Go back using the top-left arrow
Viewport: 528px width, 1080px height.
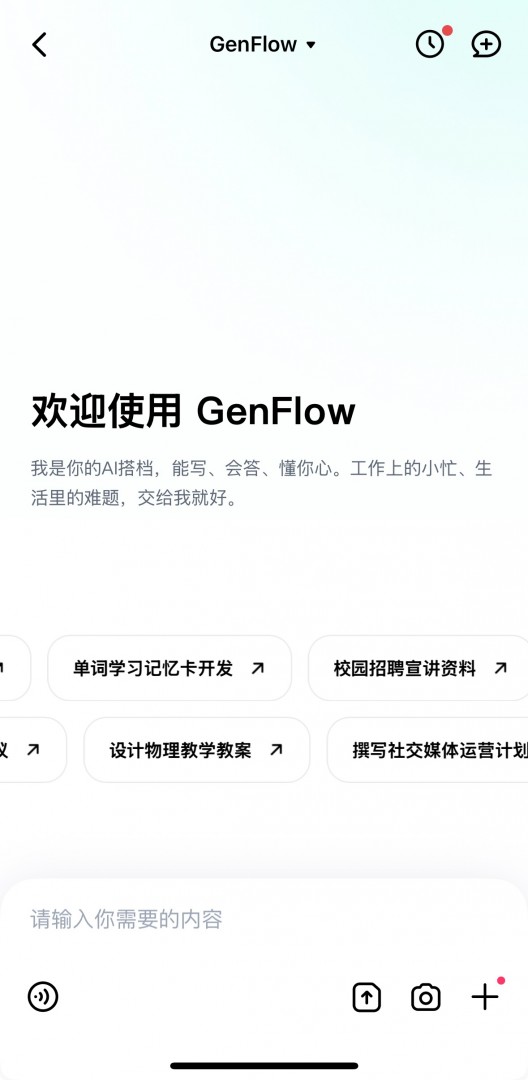[39, 45]
